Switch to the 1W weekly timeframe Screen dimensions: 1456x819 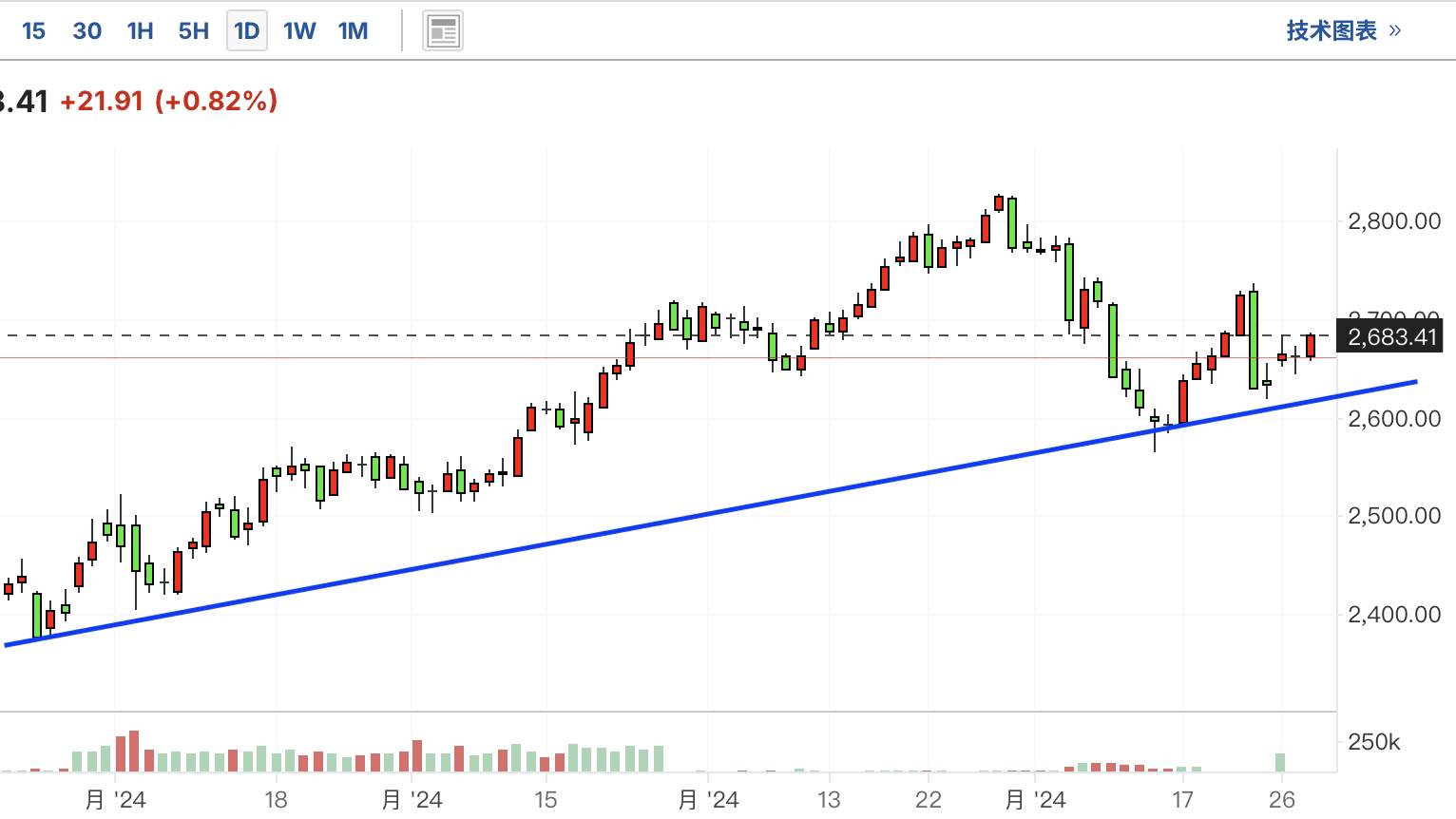[299, 31]
